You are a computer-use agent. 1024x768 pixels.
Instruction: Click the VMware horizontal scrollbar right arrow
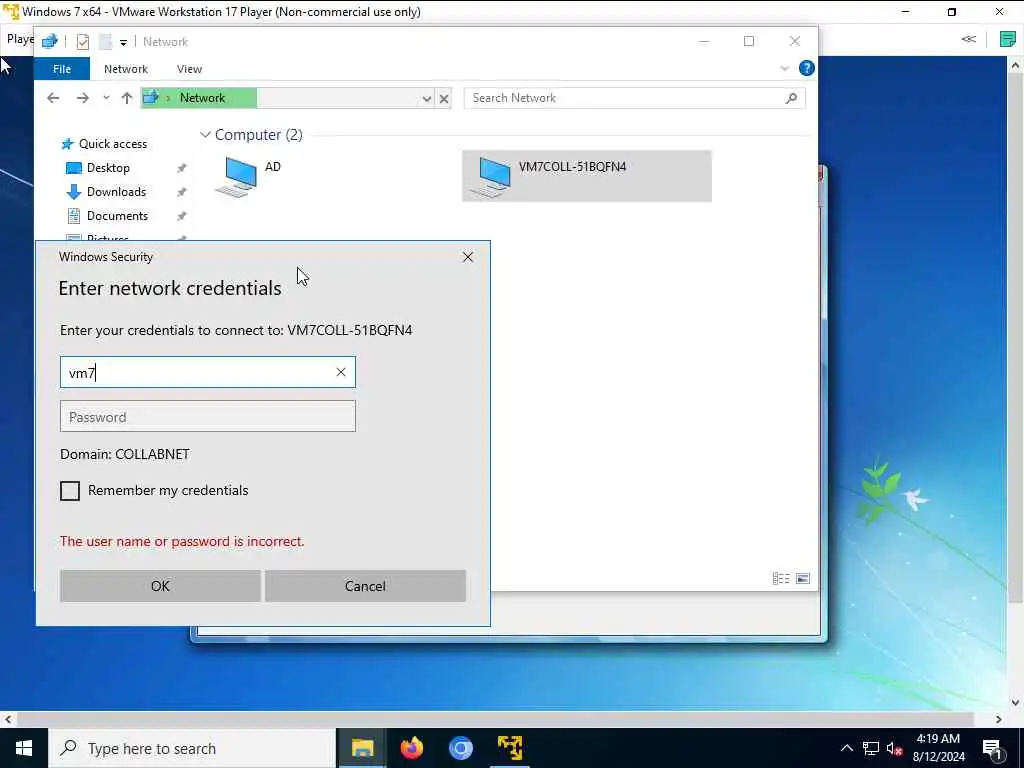[999, 719]
